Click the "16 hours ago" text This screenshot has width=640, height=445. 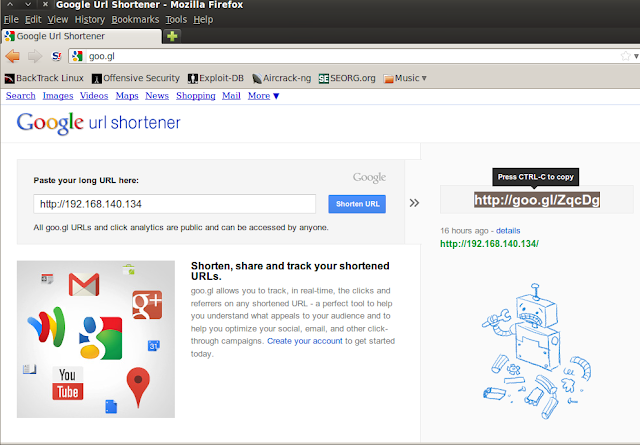click(464, 231)
